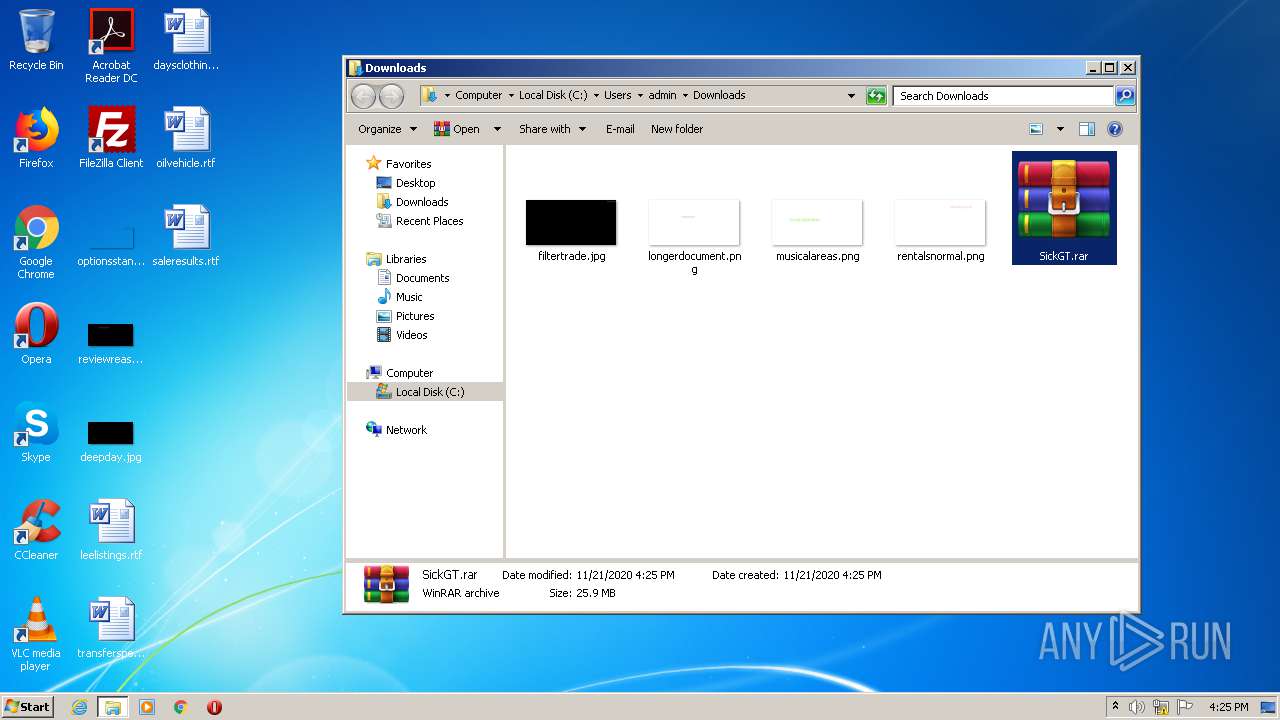Open Internet Explorer from the taskbar

(79, 707)
